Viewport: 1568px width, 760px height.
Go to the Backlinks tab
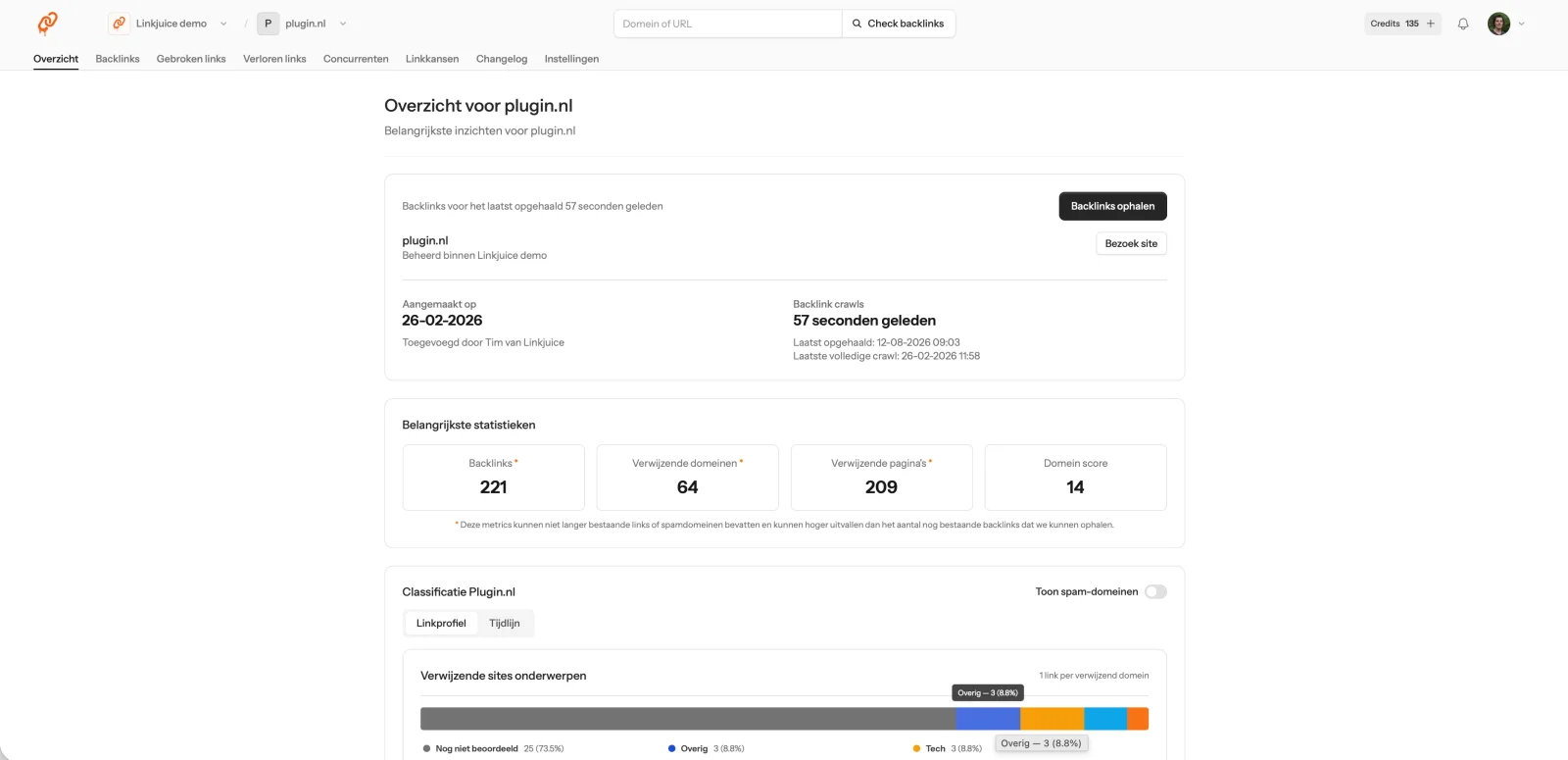[x=118, y=59]
